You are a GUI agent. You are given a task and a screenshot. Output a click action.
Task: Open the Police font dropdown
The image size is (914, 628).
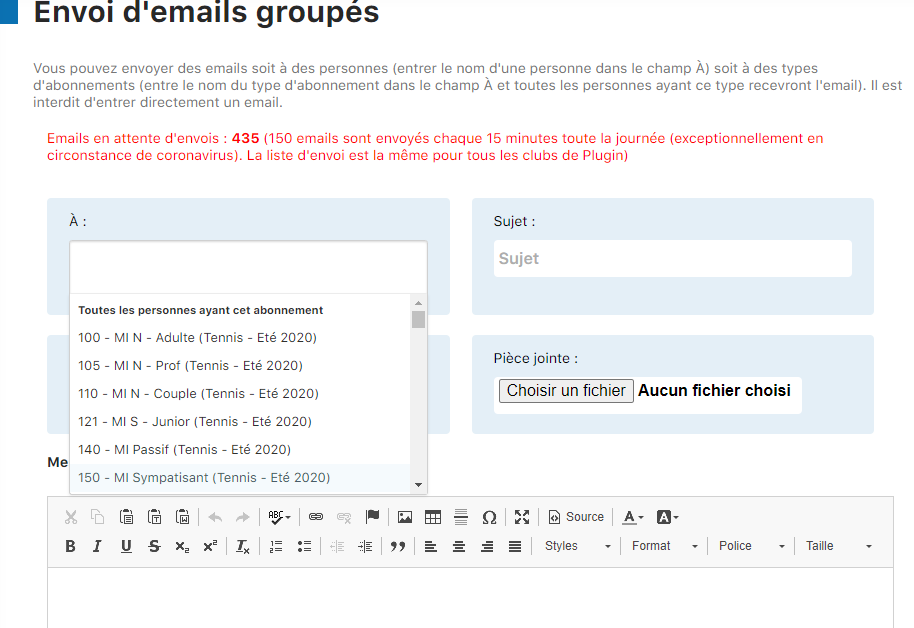tap(751, 546)
